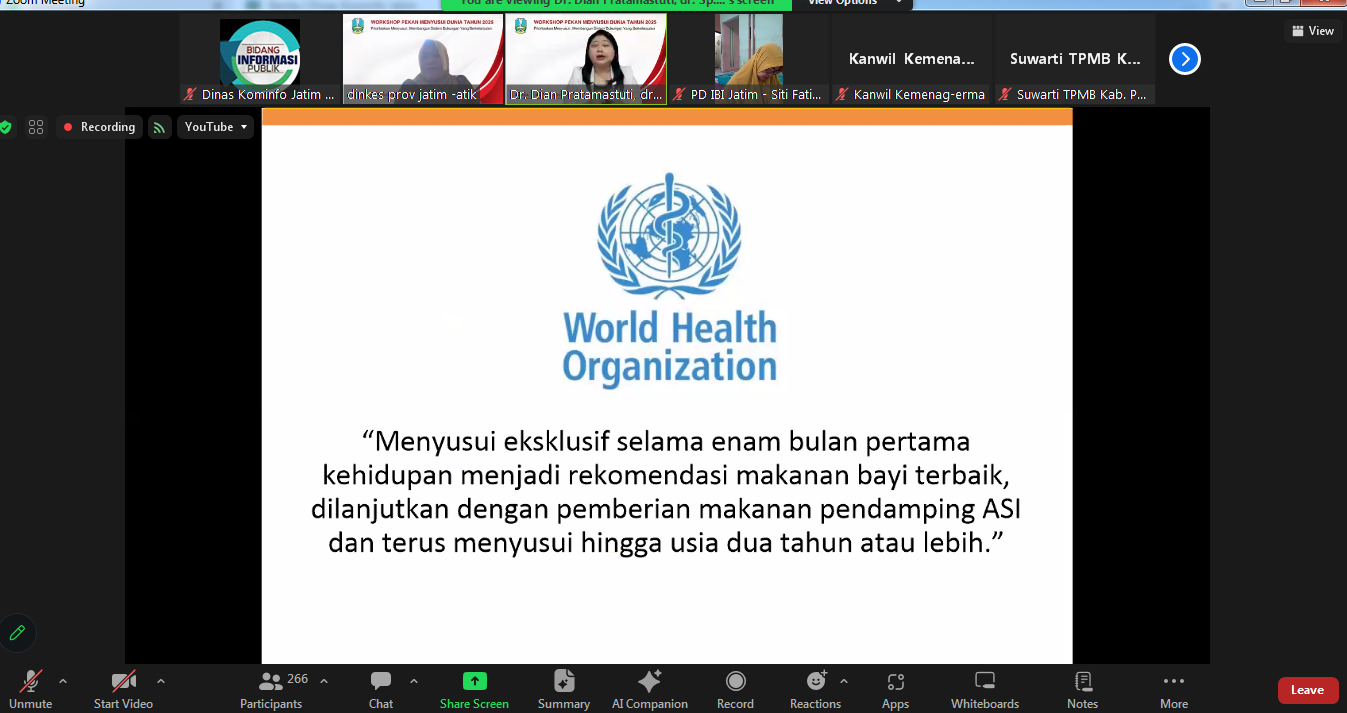Open the YouTube live stream dropdown
Image resolution: width=1347 pixels, height=713 pixels.
[215, 127]
